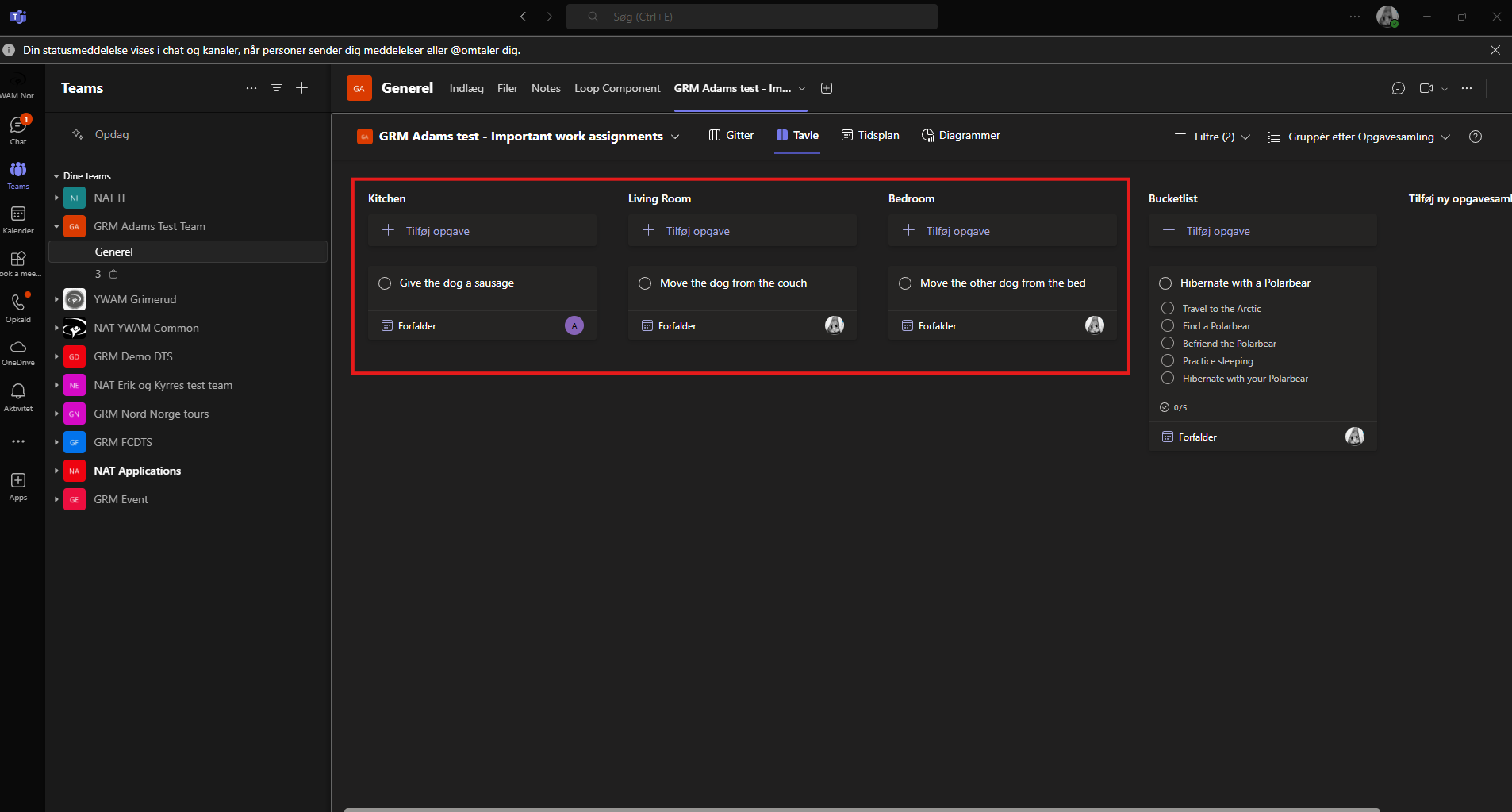
Task: Switch to Tidsplan schedule view
Action: coord(870,135)
